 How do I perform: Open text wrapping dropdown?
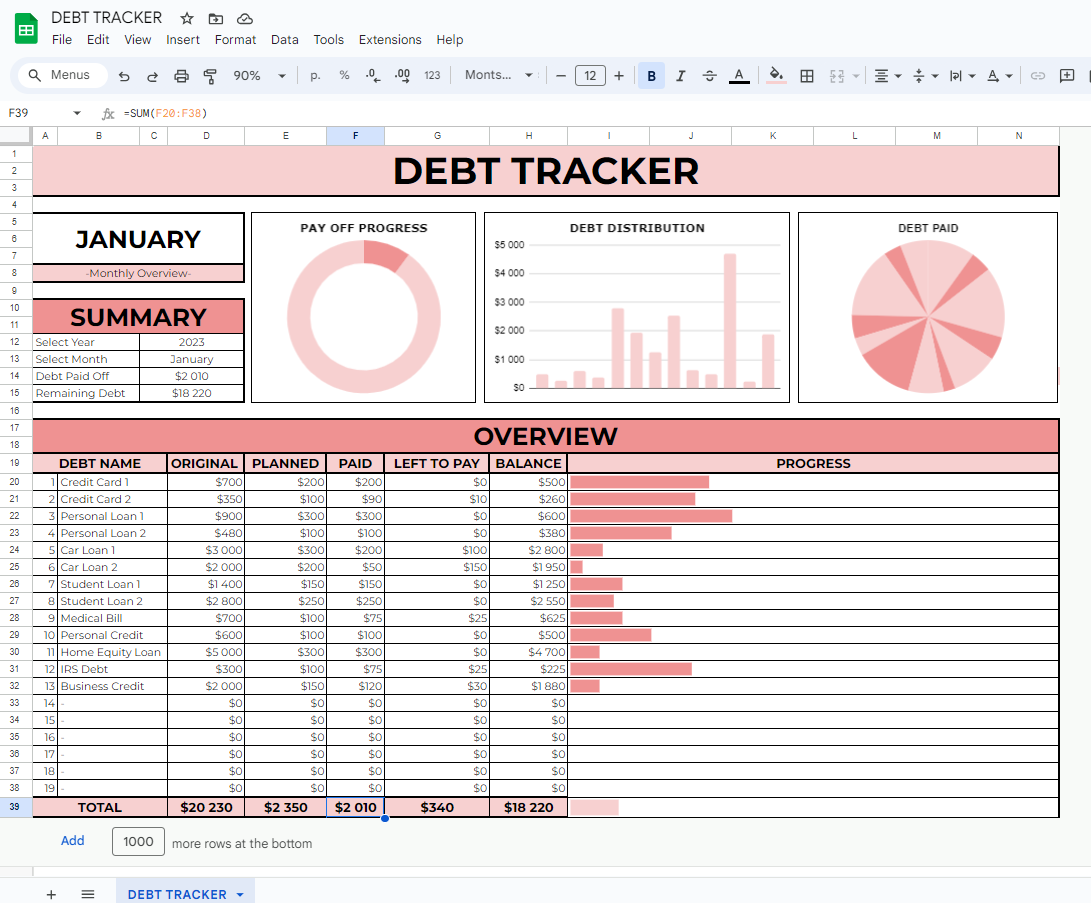coord(962,76)
